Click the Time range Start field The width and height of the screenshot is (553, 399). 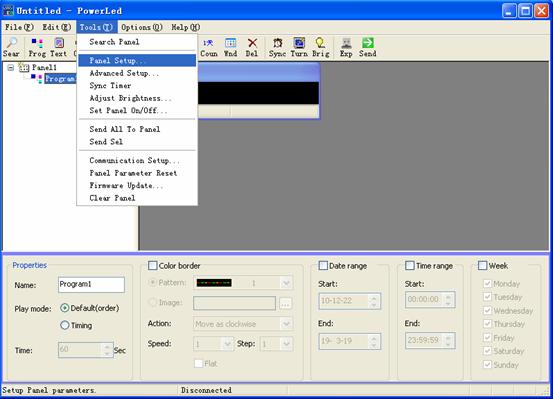[x=430, y=300]
